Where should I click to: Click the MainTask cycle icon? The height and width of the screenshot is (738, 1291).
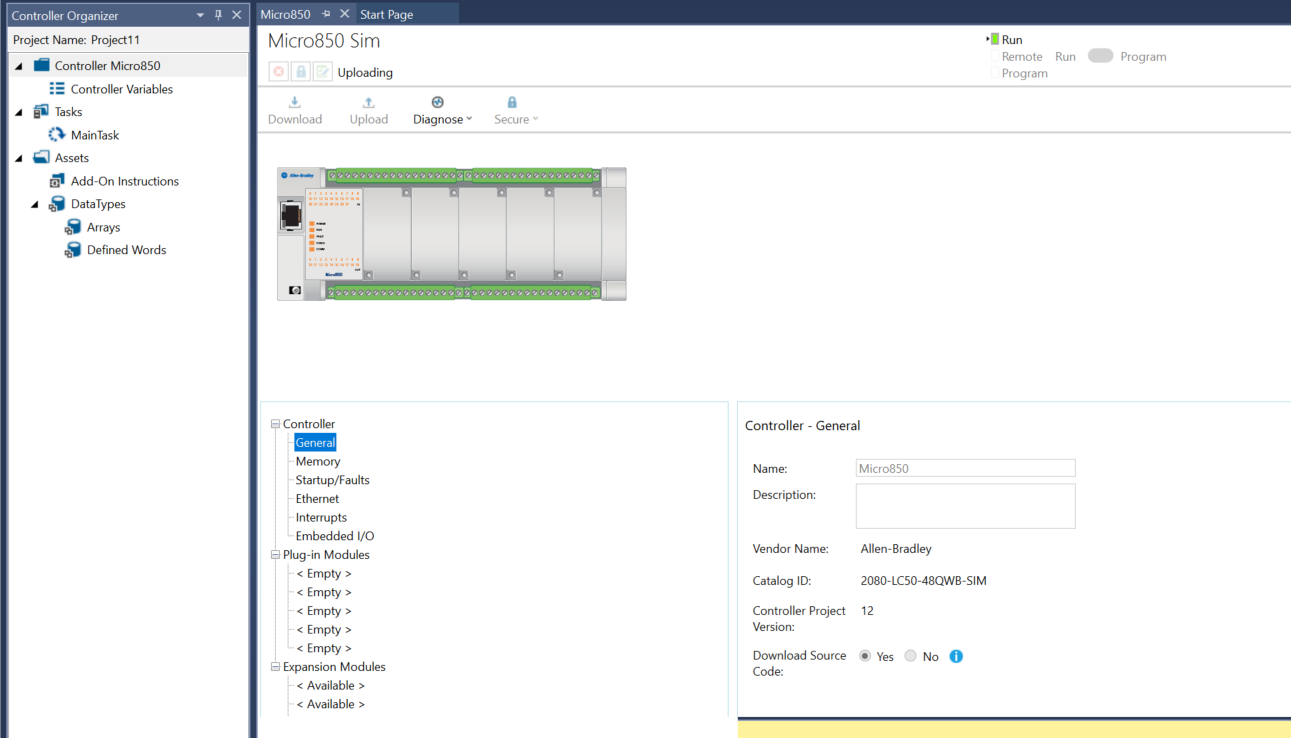[57, 135]
